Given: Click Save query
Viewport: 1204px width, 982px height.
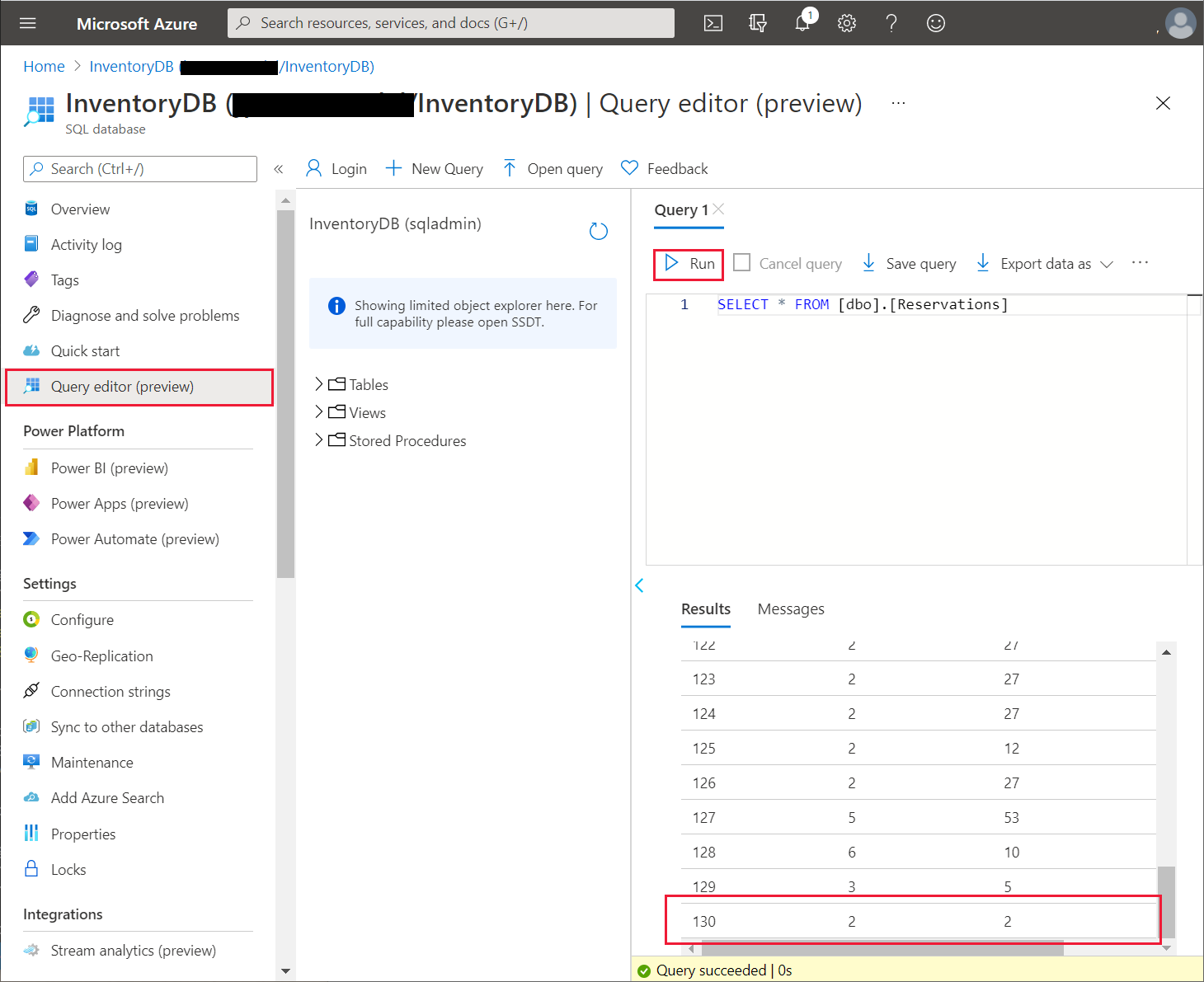Looking at the screenshot, I should [x=909, y=264].
